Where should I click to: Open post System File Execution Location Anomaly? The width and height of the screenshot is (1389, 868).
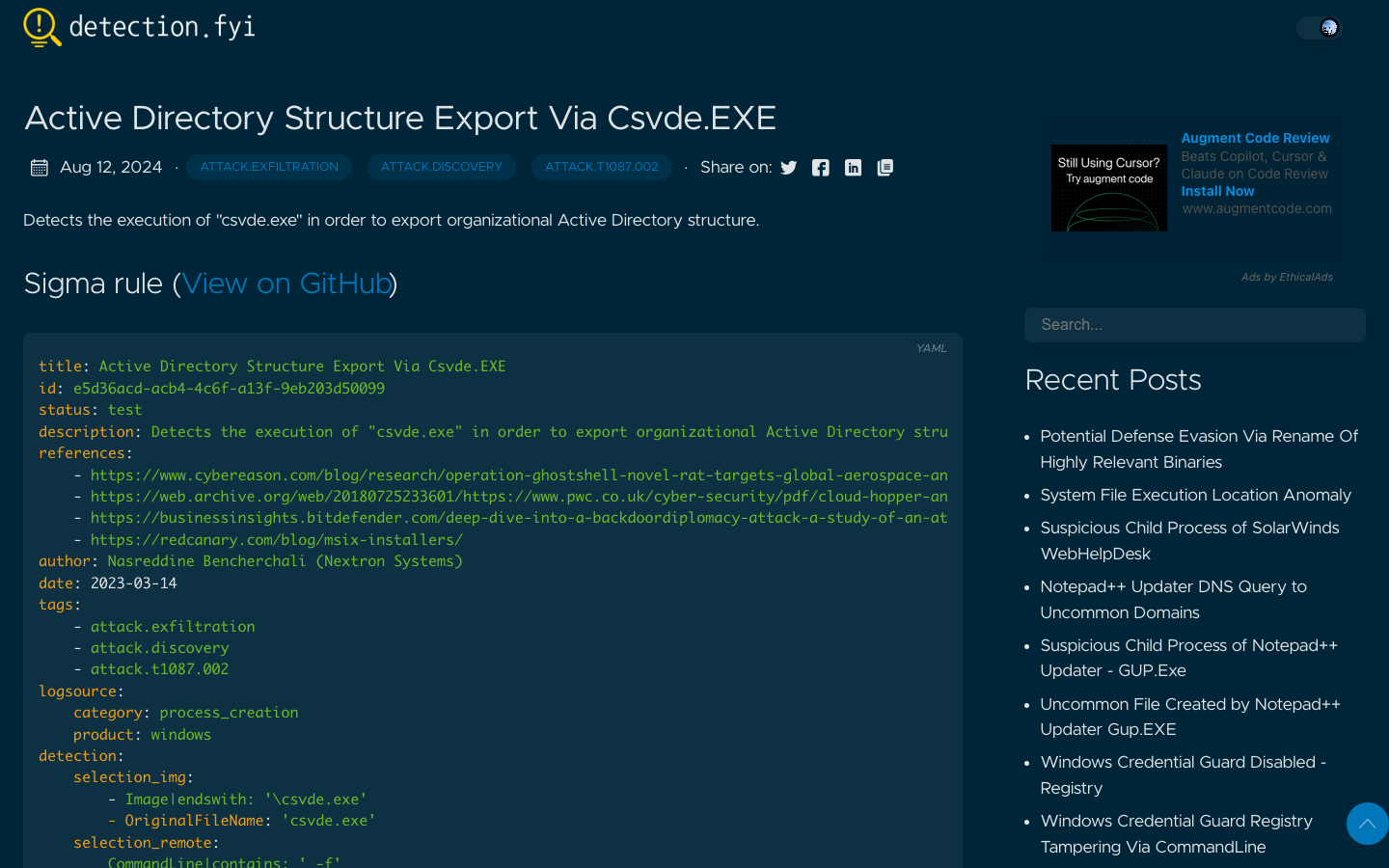pos(1195,495)
